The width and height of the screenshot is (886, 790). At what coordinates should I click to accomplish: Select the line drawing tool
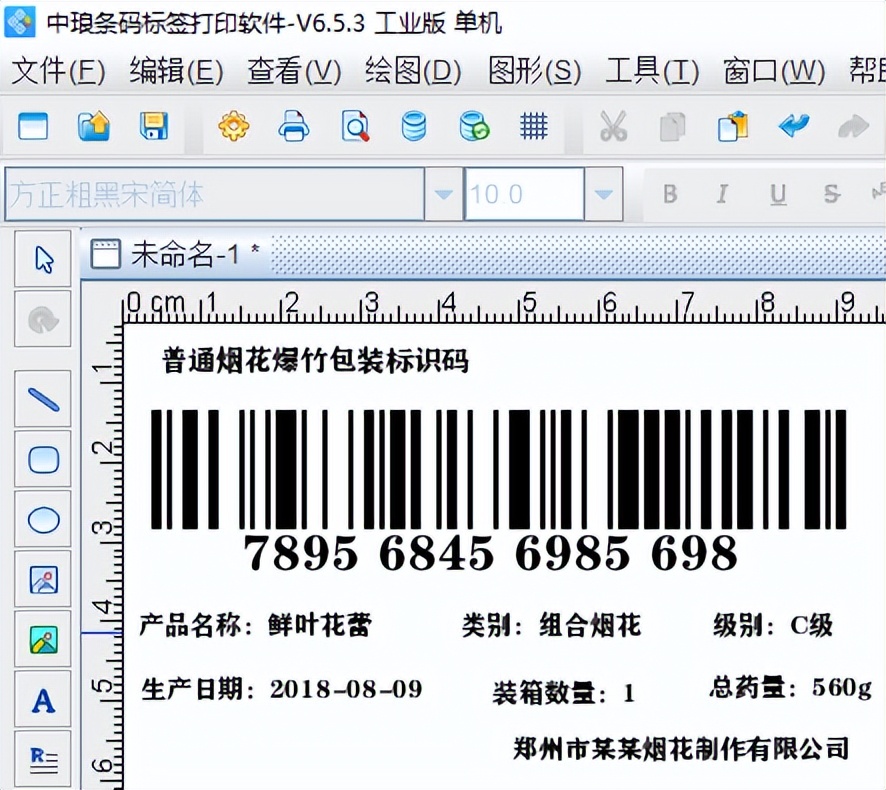(43, 399)
